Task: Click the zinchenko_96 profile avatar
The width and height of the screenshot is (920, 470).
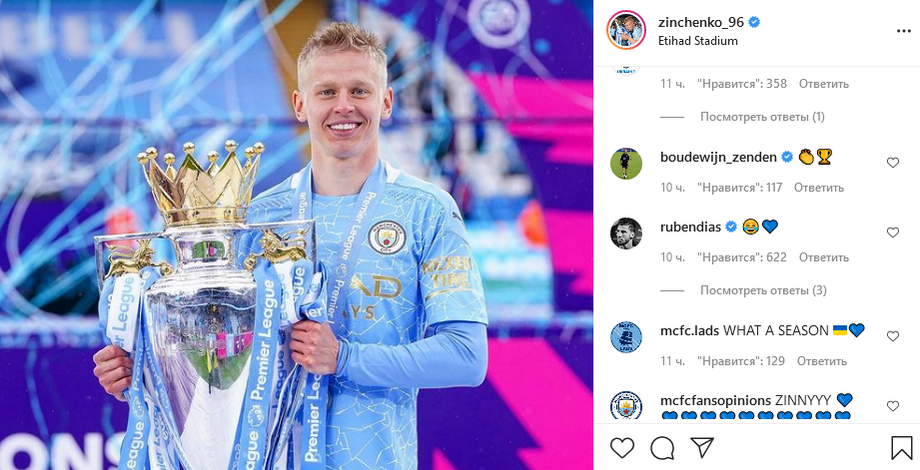Action: click(x=626, y=30)
